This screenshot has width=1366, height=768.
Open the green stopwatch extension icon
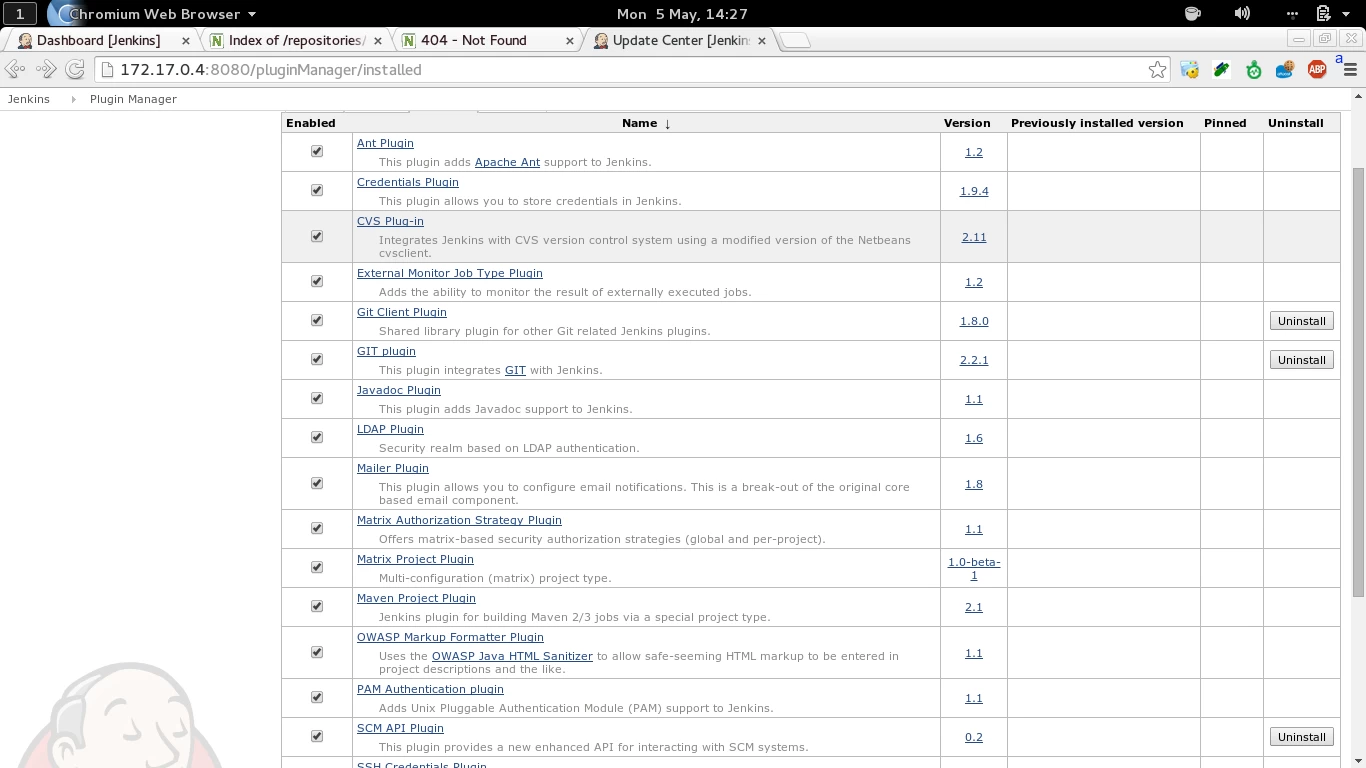pyautogui.click(x=1253, y=69)
